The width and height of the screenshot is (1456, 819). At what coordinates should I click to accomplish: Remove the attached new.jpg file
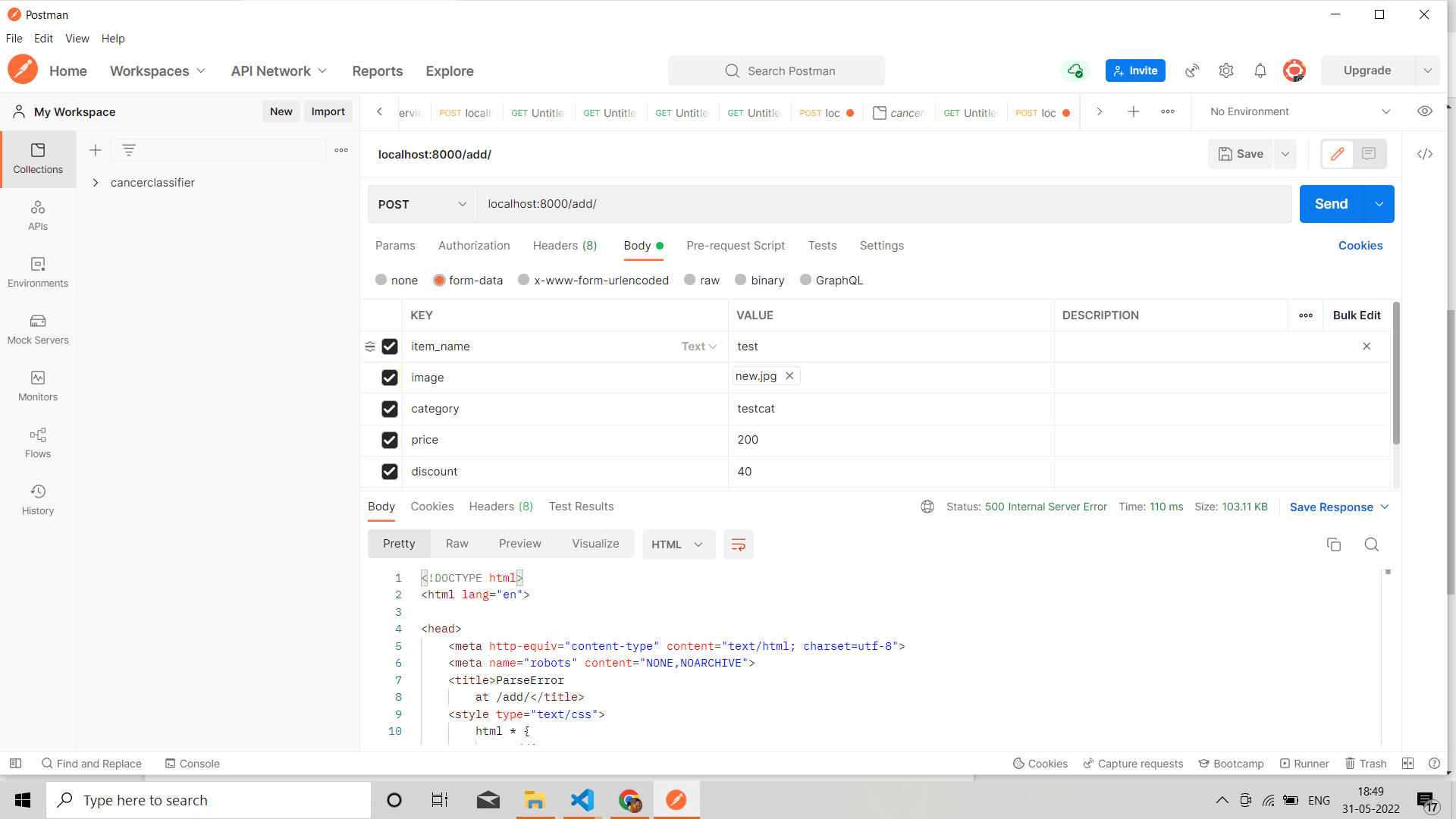tap(789, 375)
